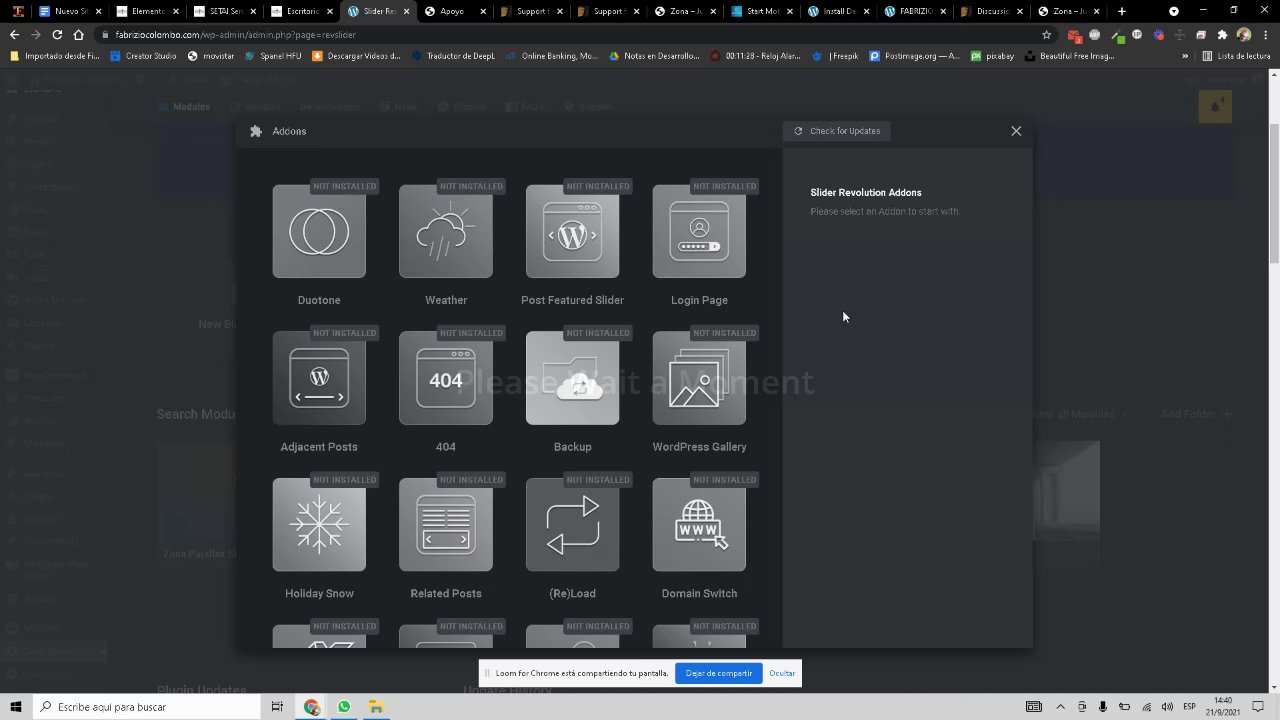Pick the WordPress Gallery addon icon
Image resolution: width=1280 pixels, height=720 pixels.
(x=699, y=378)
